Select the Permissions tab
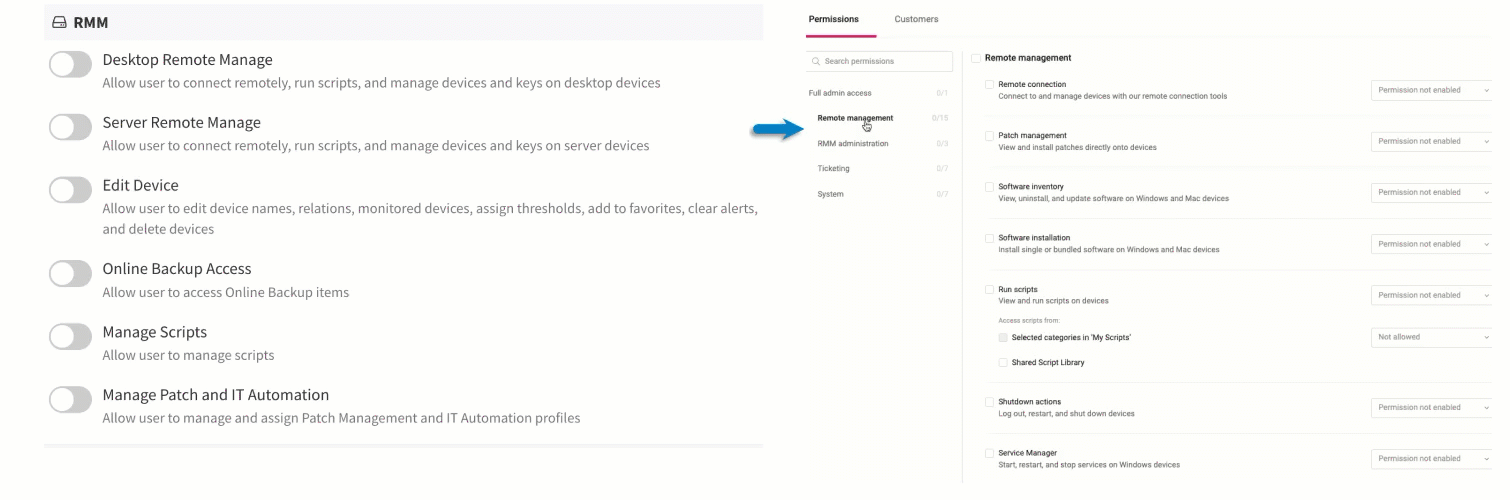 833,19
